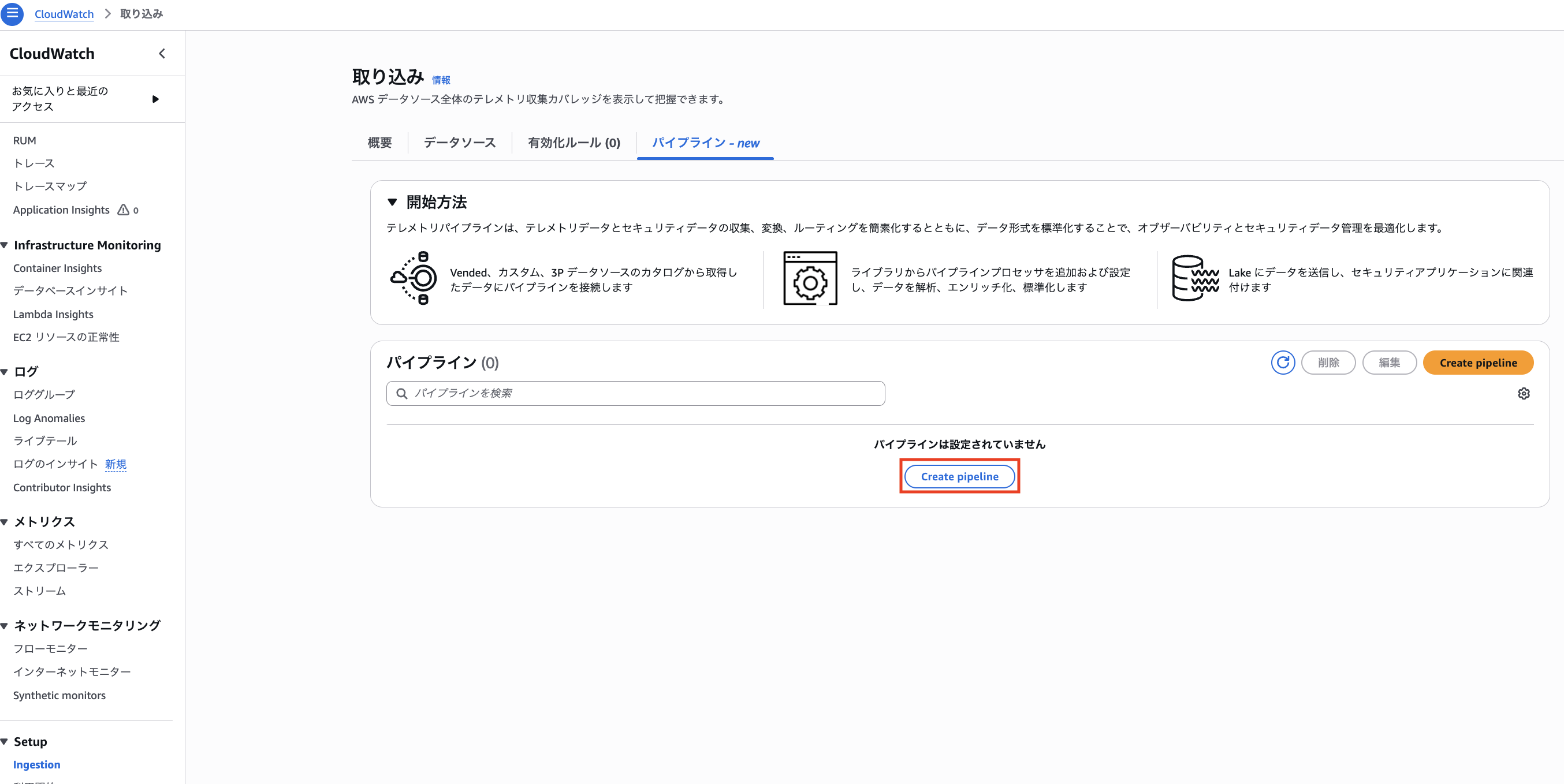Expand お気に入りと最近のアクセス in the sidebar
This screenshot has height=784, width=1564.
tap(156, 98)
